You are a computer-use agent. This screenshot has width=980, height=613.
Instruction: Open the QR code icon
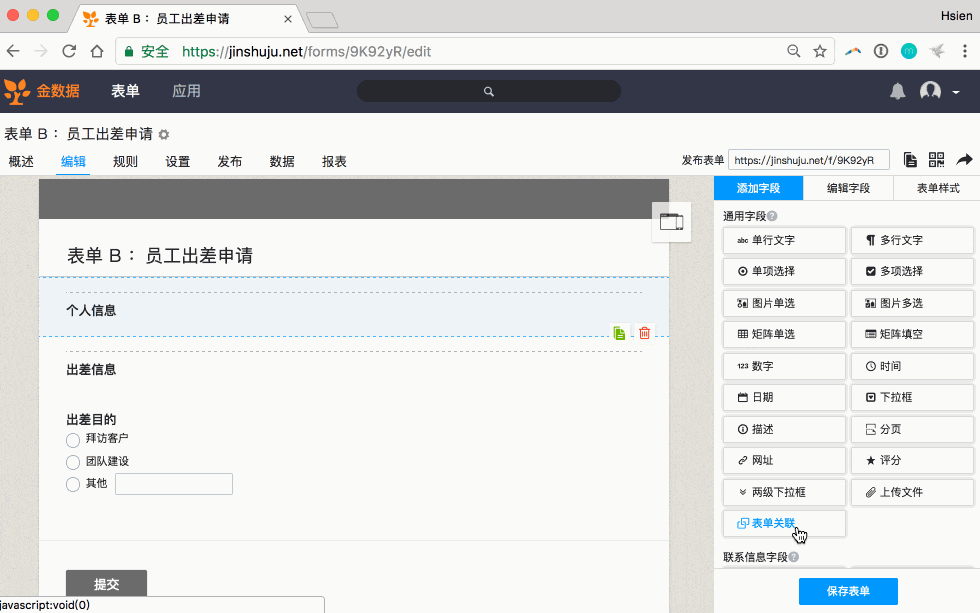tap(936, 160)
